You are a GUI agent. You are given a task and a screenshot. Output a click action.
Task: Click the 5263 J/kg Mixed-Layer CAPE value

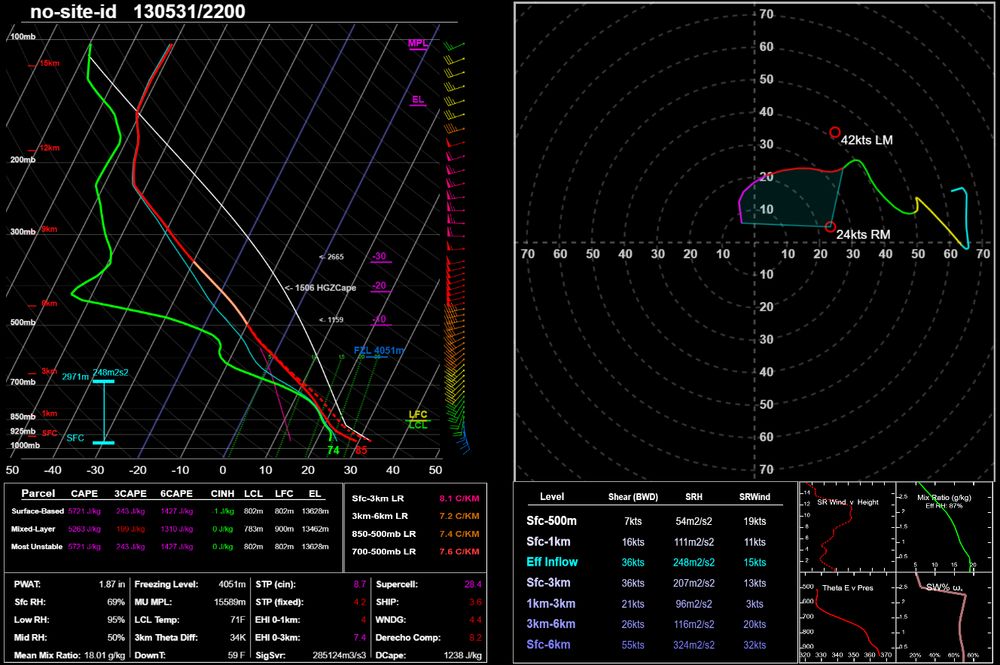click(x=84, y=529)
